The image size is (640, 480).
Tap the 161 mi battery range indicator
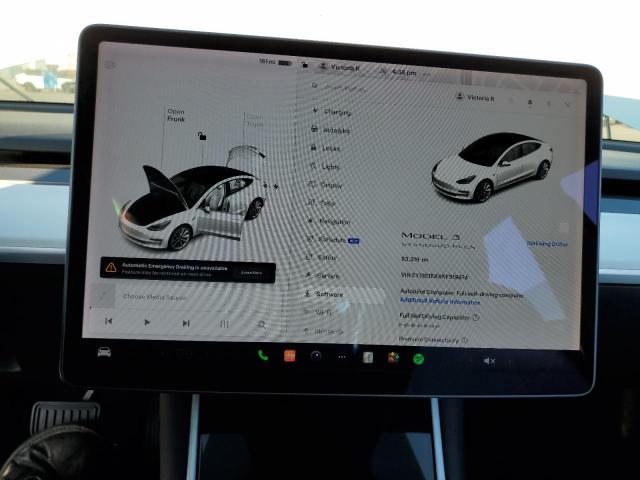275,62
